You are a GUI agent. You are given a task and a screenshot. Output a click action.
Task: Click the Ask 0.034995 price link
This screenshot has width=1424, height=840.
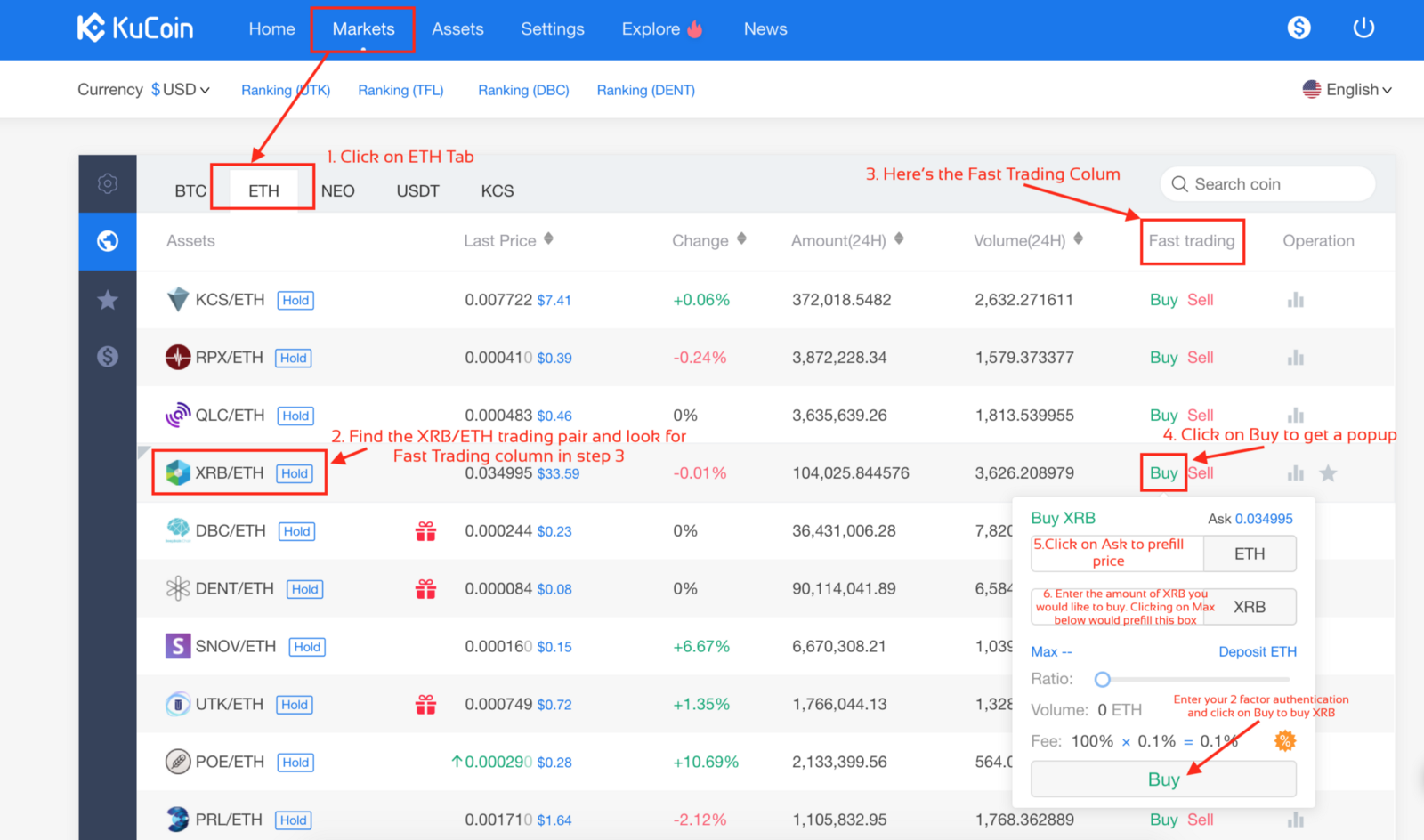[x=1250, y=519]
